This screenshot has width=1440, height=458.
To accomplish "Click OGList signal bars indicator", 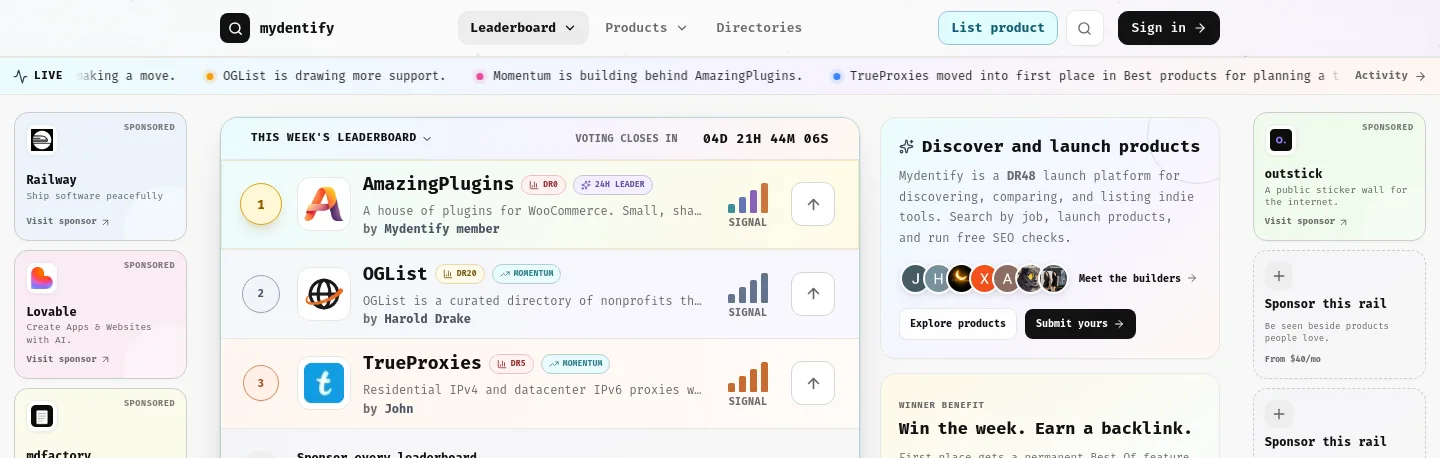I will tap(748, 288).
